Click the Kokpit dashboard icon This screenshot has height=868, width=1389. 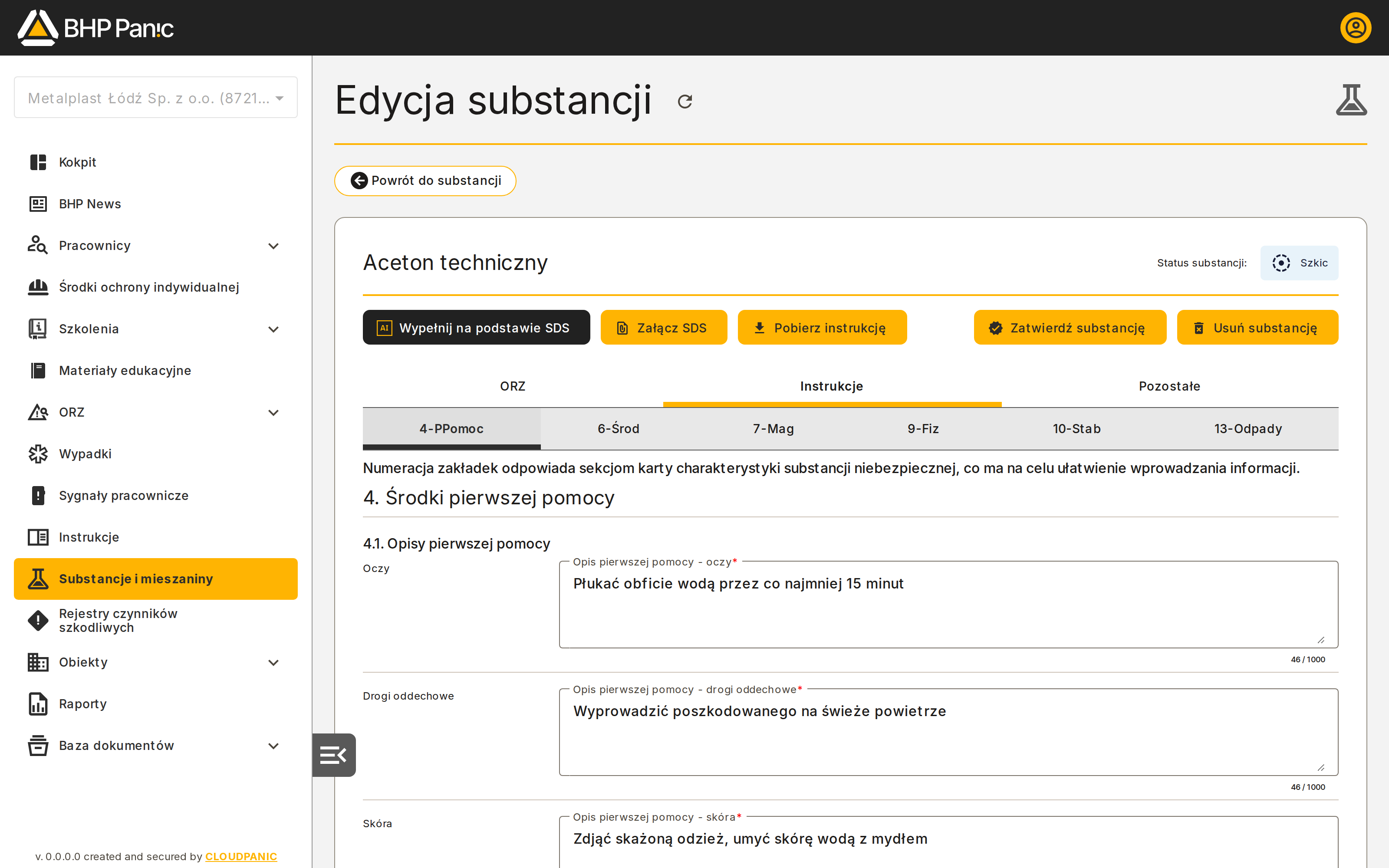coord(38,162)
